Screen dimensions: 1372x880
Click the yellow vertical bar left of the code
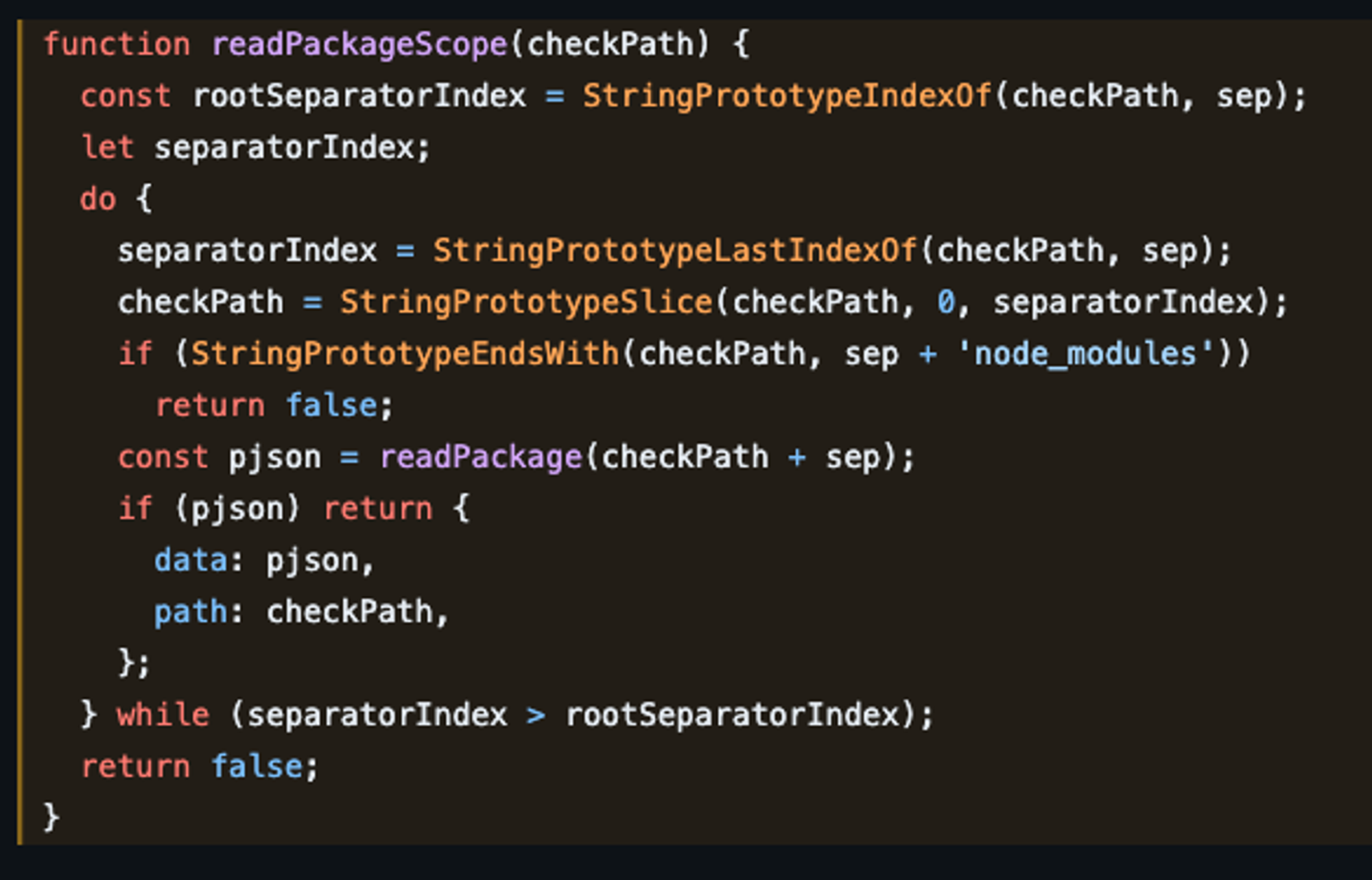point(20,432)
